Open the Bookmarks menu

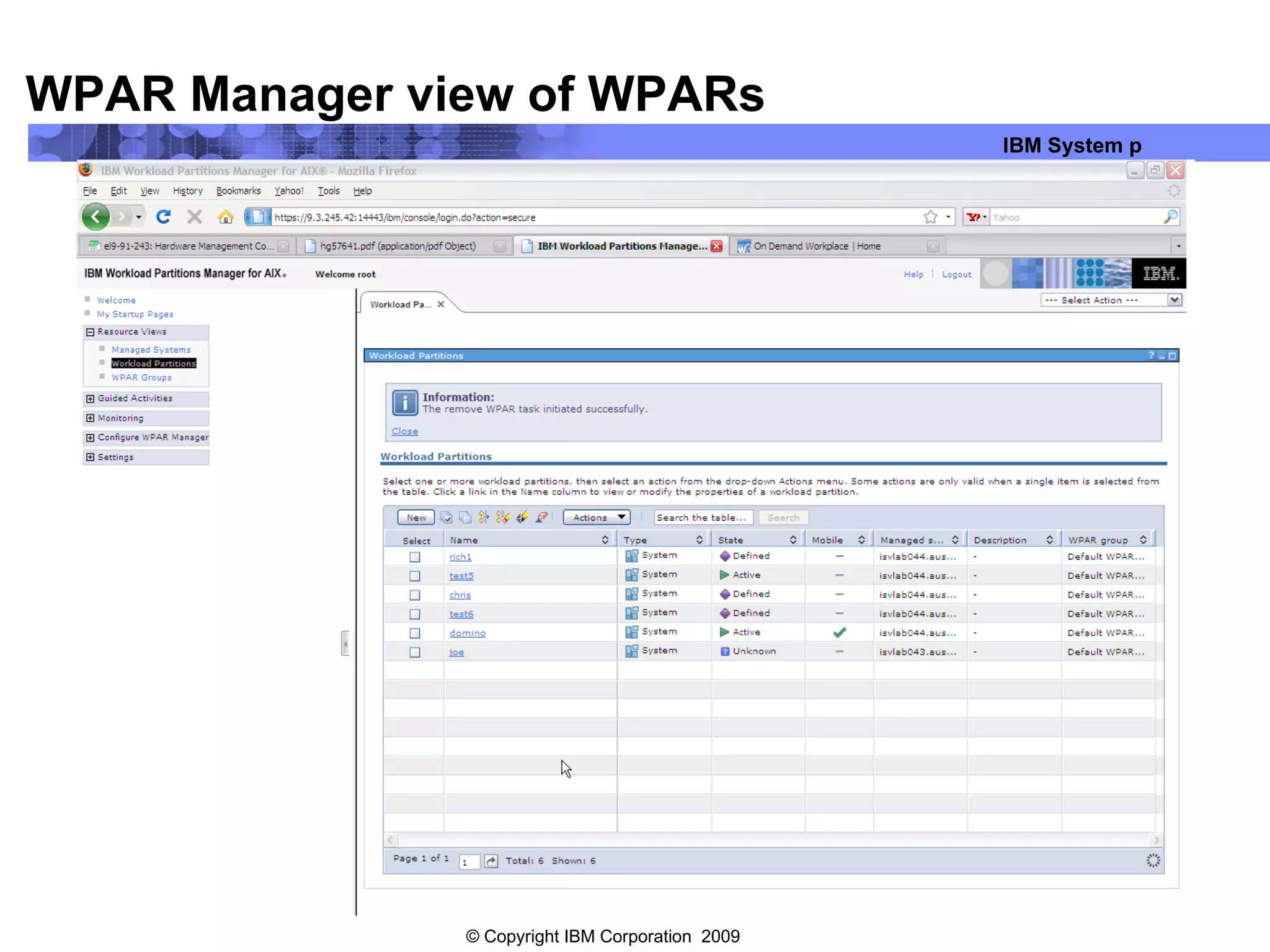(239, 191)
